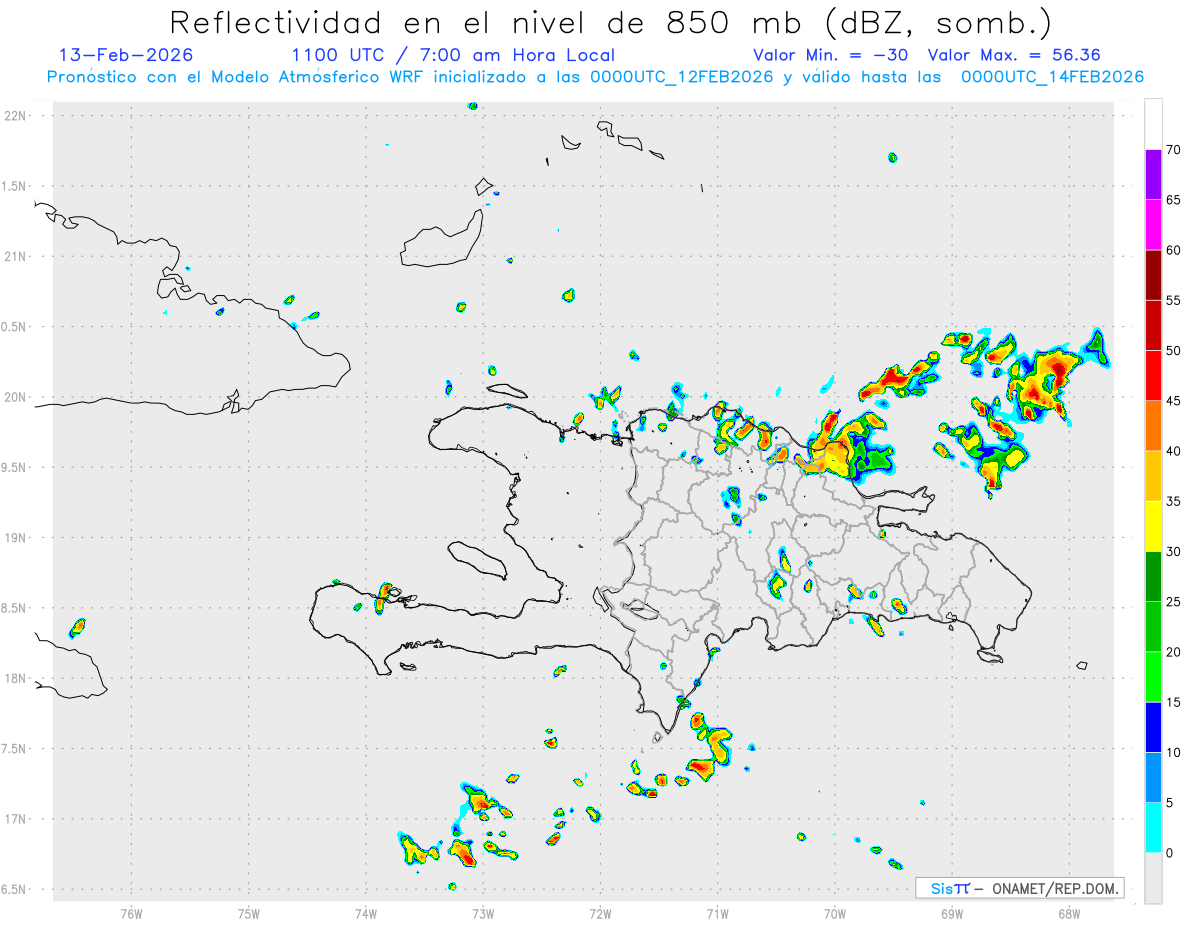Click the colorbar tick label '20'
The width and height of the screenshot is (1200, 927).
tap(1174, 652)
